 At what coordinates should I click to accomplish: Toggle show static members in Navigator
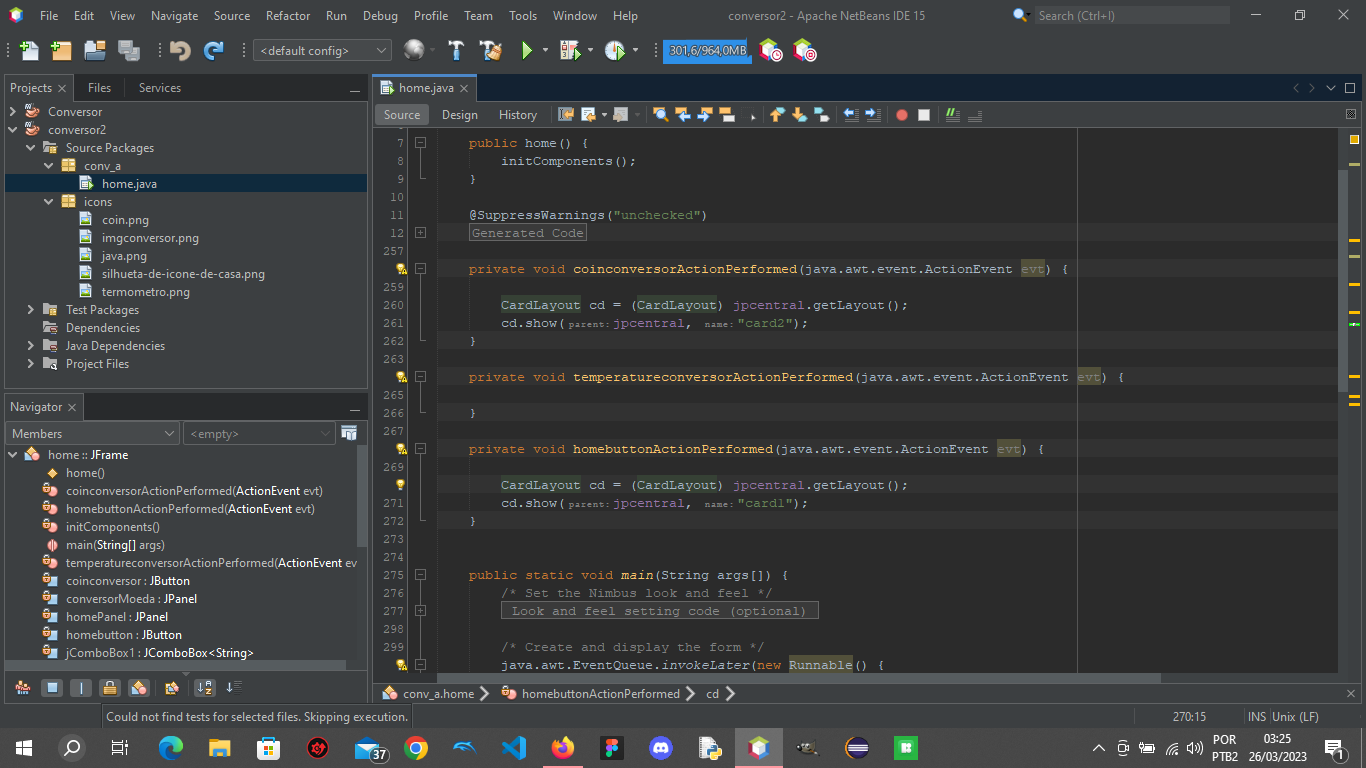81,688
